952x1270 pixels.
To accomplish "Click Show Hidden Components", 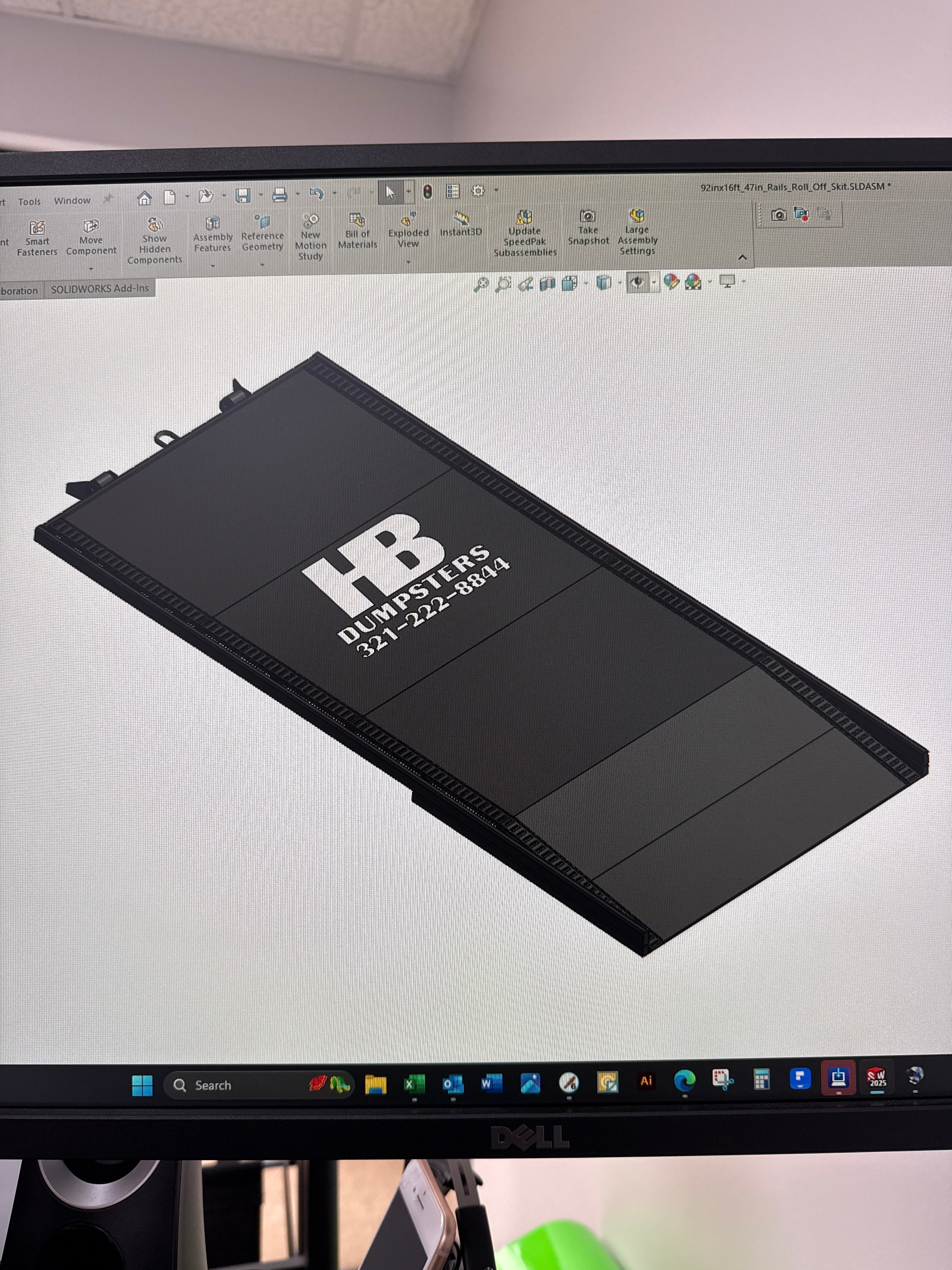I will 154,241.
